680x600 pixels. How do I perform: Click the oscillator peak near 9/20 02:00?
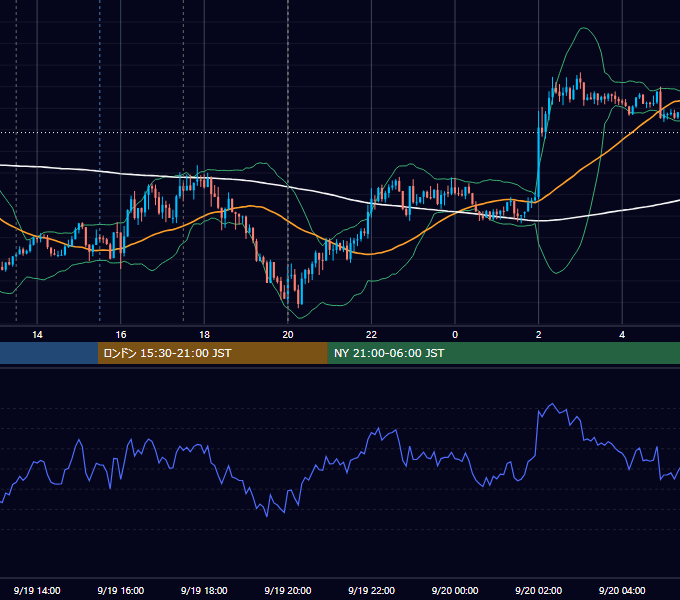[x=552, y=404]
